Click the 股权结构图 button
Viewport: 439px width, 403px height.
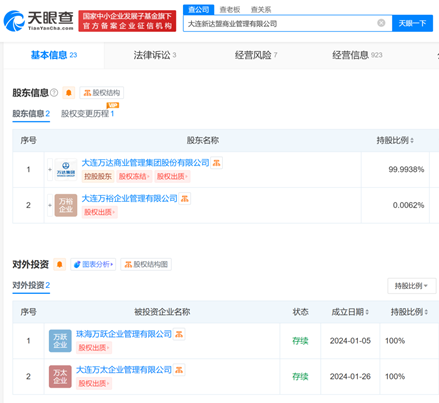pos(146,264)
